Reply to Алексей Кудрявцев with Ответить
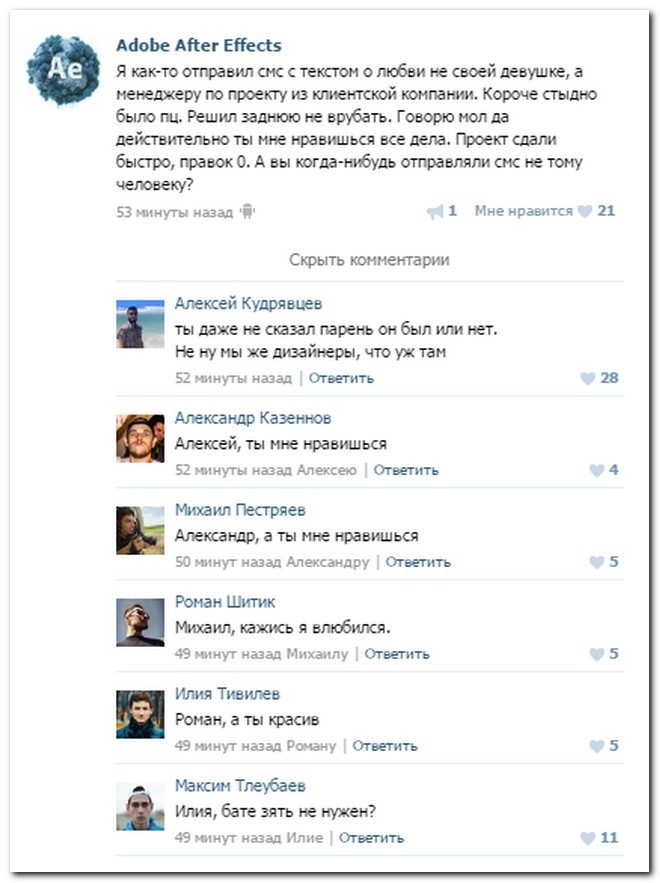Screen dimensions: 660x883 pos(341,378)
